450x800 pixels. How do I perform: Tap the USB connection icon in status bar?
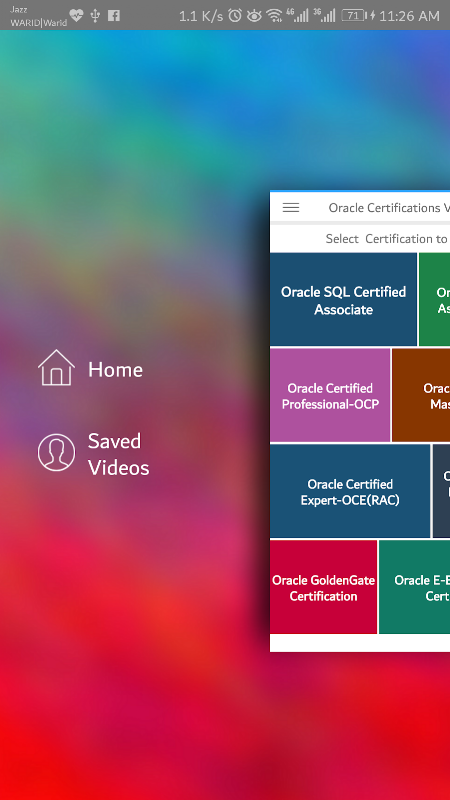pyautogui.click(x=95, y=16)
